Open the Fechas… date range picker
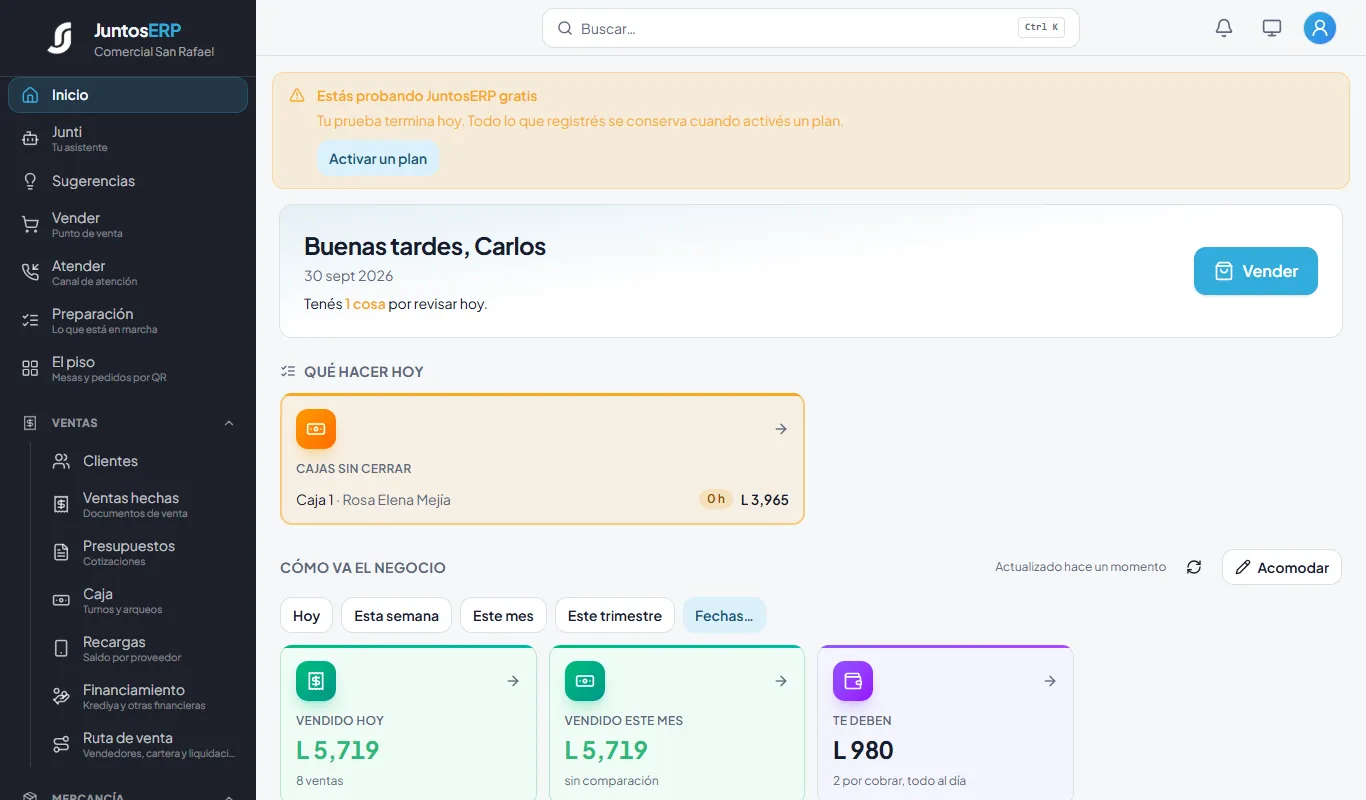 (724, 616)
